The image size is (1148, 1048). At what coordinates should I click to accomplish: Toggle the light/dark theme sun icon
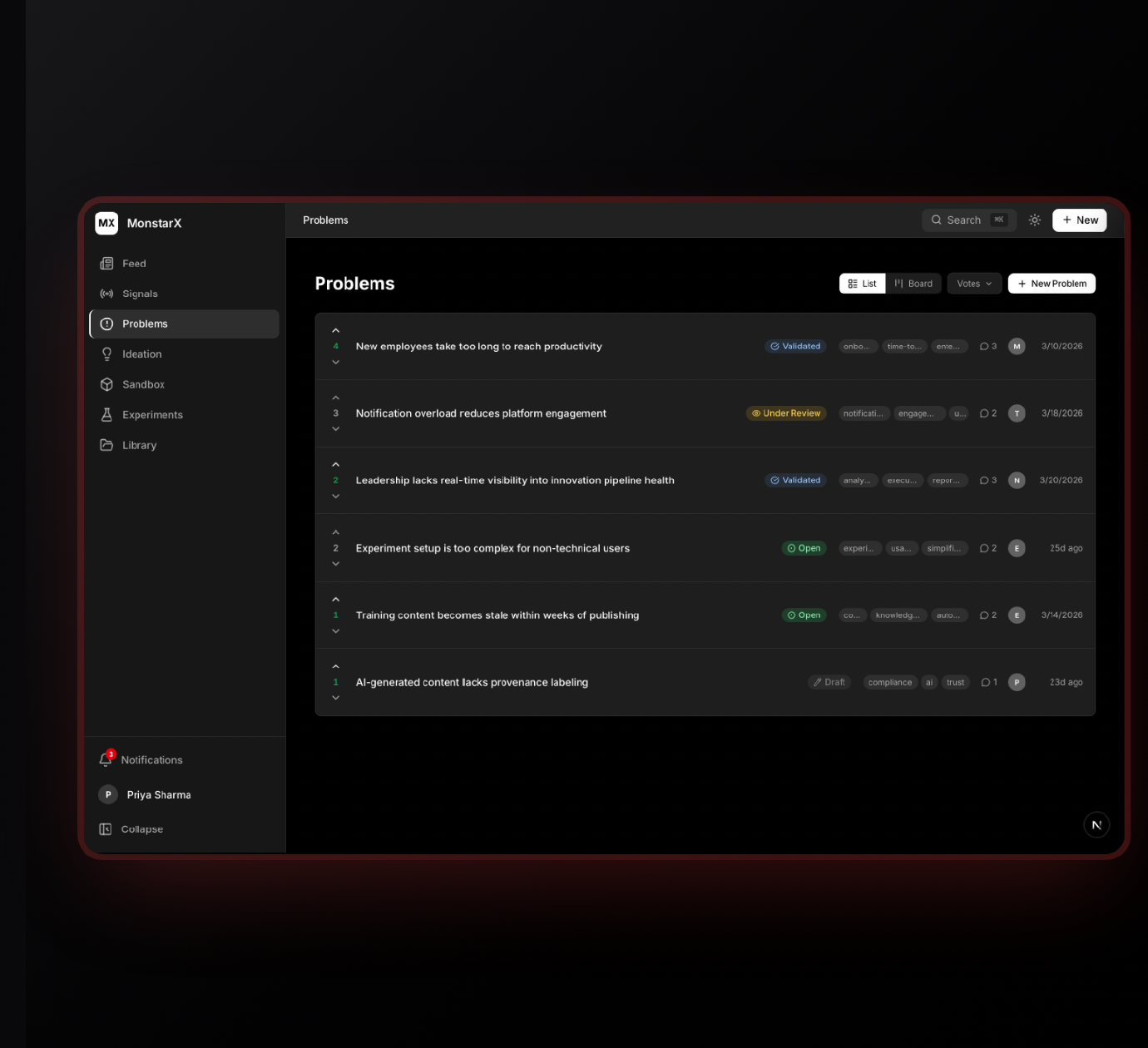1034,220
